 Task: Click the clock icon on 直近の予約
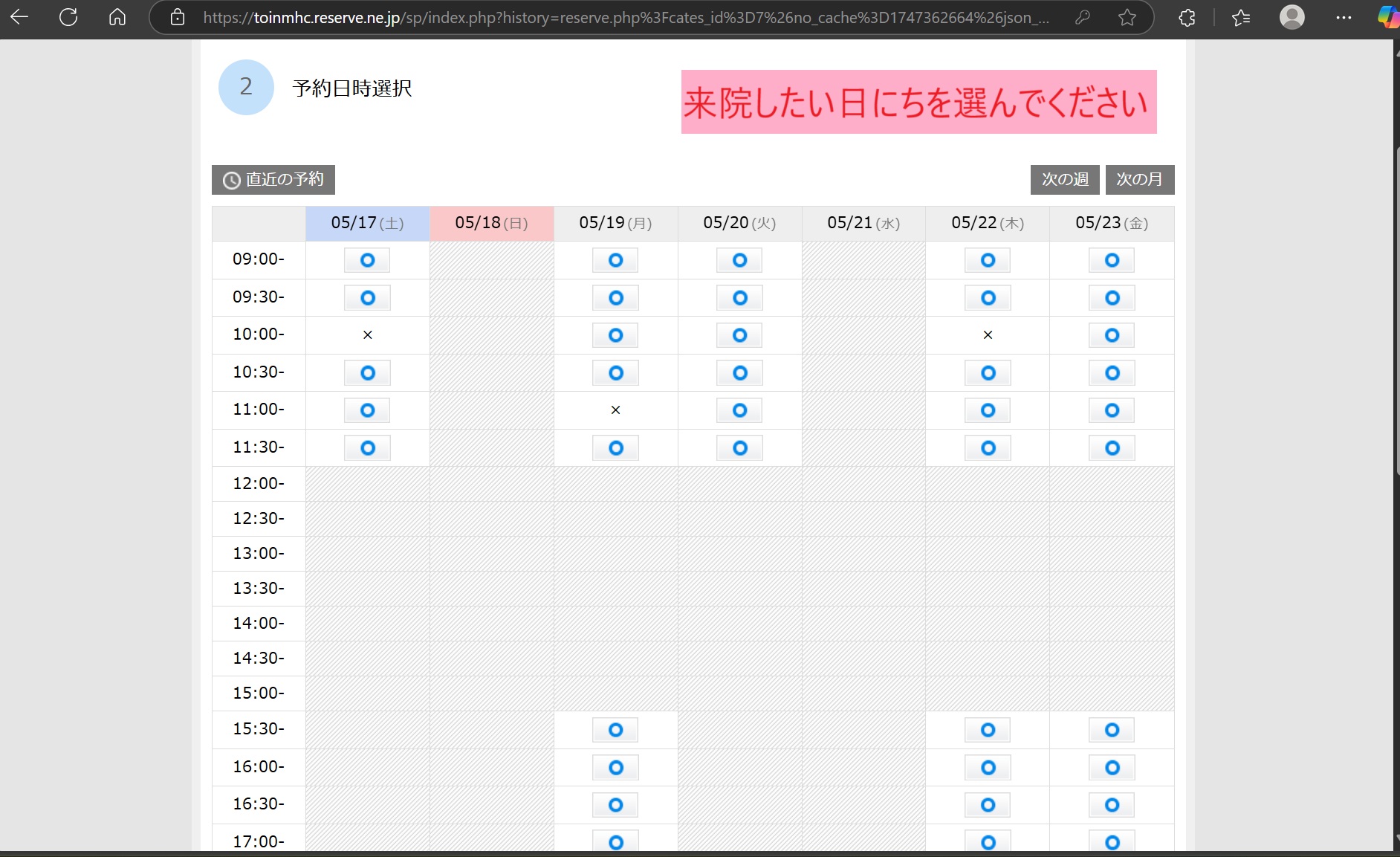pos(231,179)
